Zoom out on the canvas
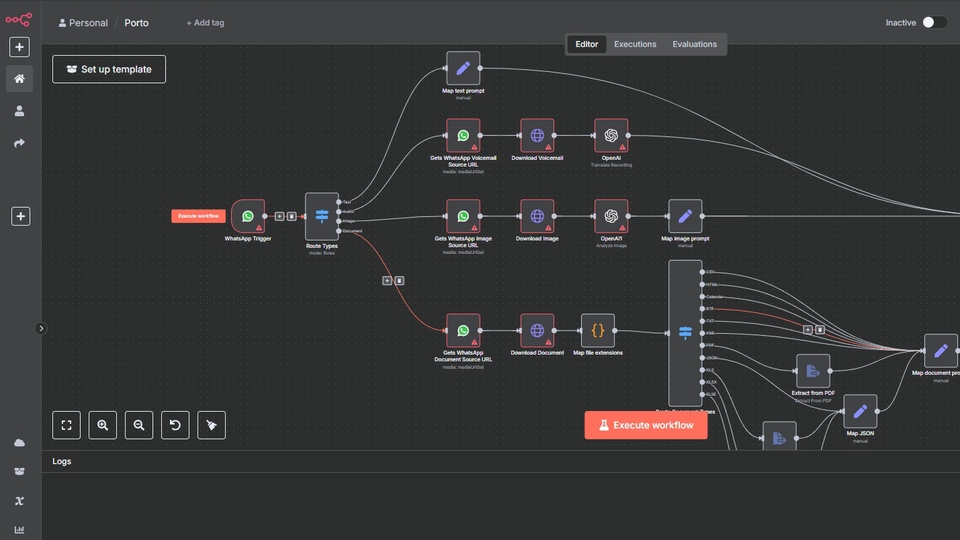 (139, 425)
